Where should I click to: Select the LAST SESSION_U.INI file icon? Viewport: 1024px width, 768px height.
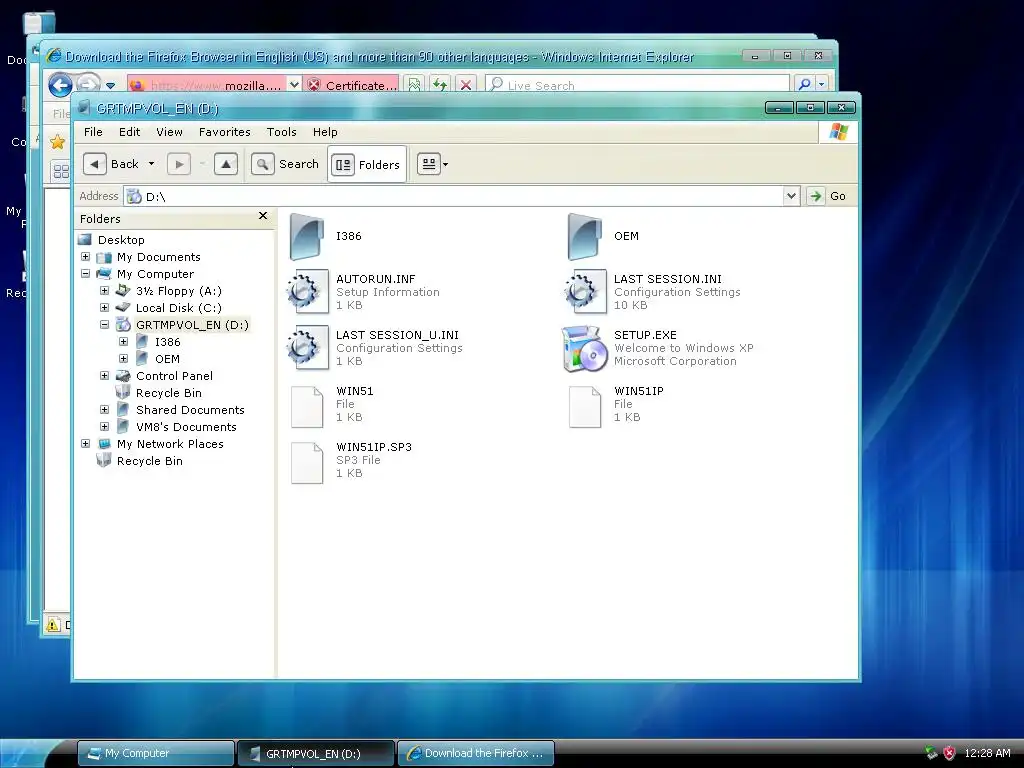pos(307,348)
